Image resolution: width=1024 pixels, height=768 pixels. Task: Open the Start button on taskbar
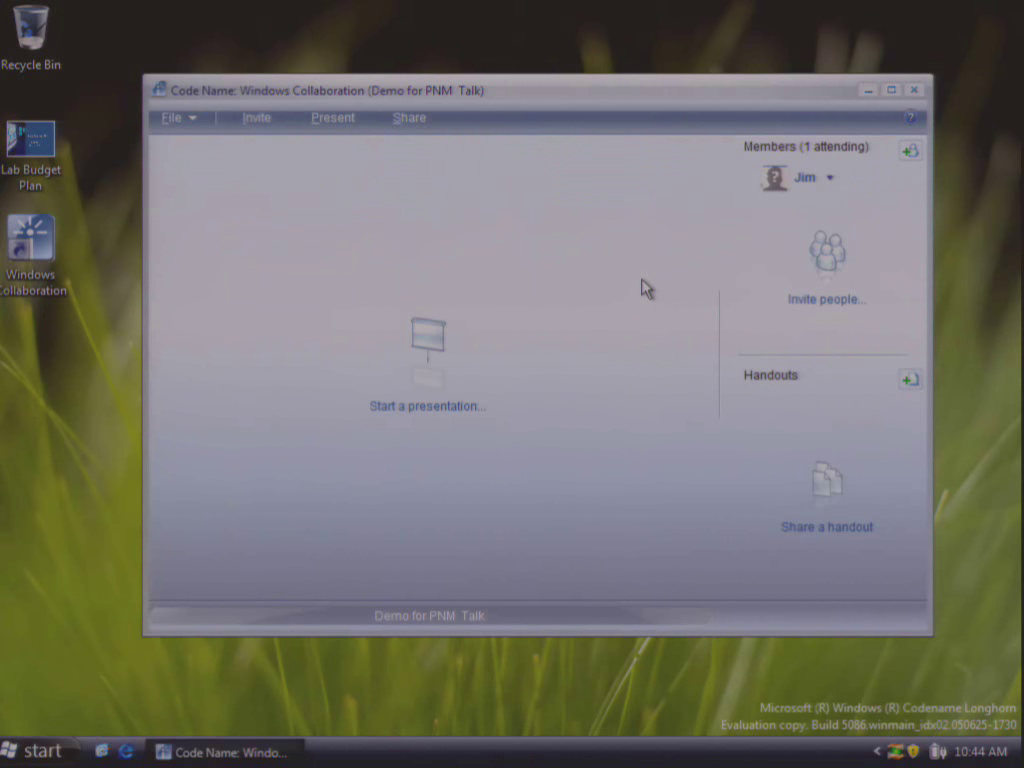coord(32,751)
